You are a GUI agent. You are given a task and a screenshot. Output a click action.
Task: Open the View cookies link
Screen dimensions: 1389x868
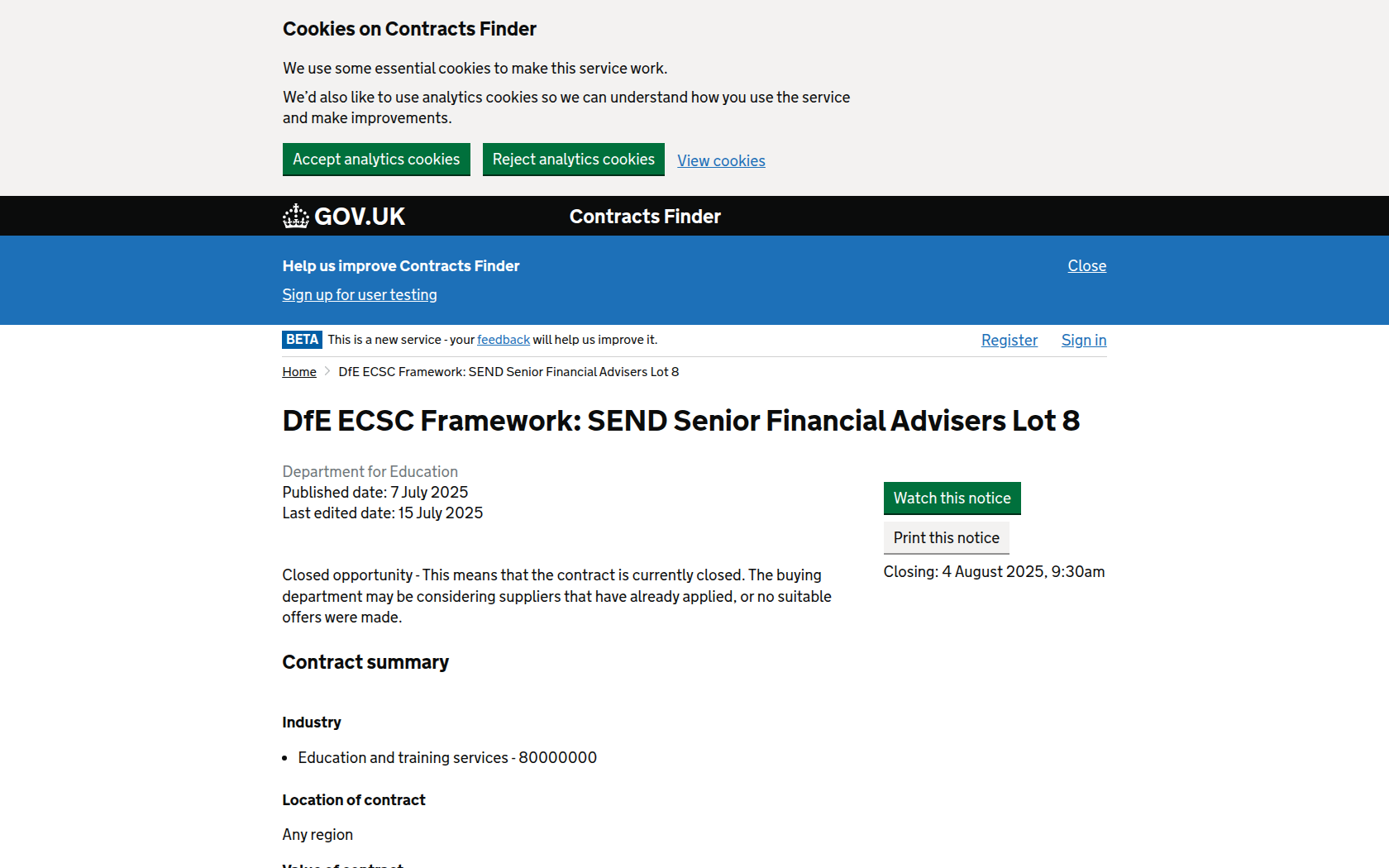[721, 161]
